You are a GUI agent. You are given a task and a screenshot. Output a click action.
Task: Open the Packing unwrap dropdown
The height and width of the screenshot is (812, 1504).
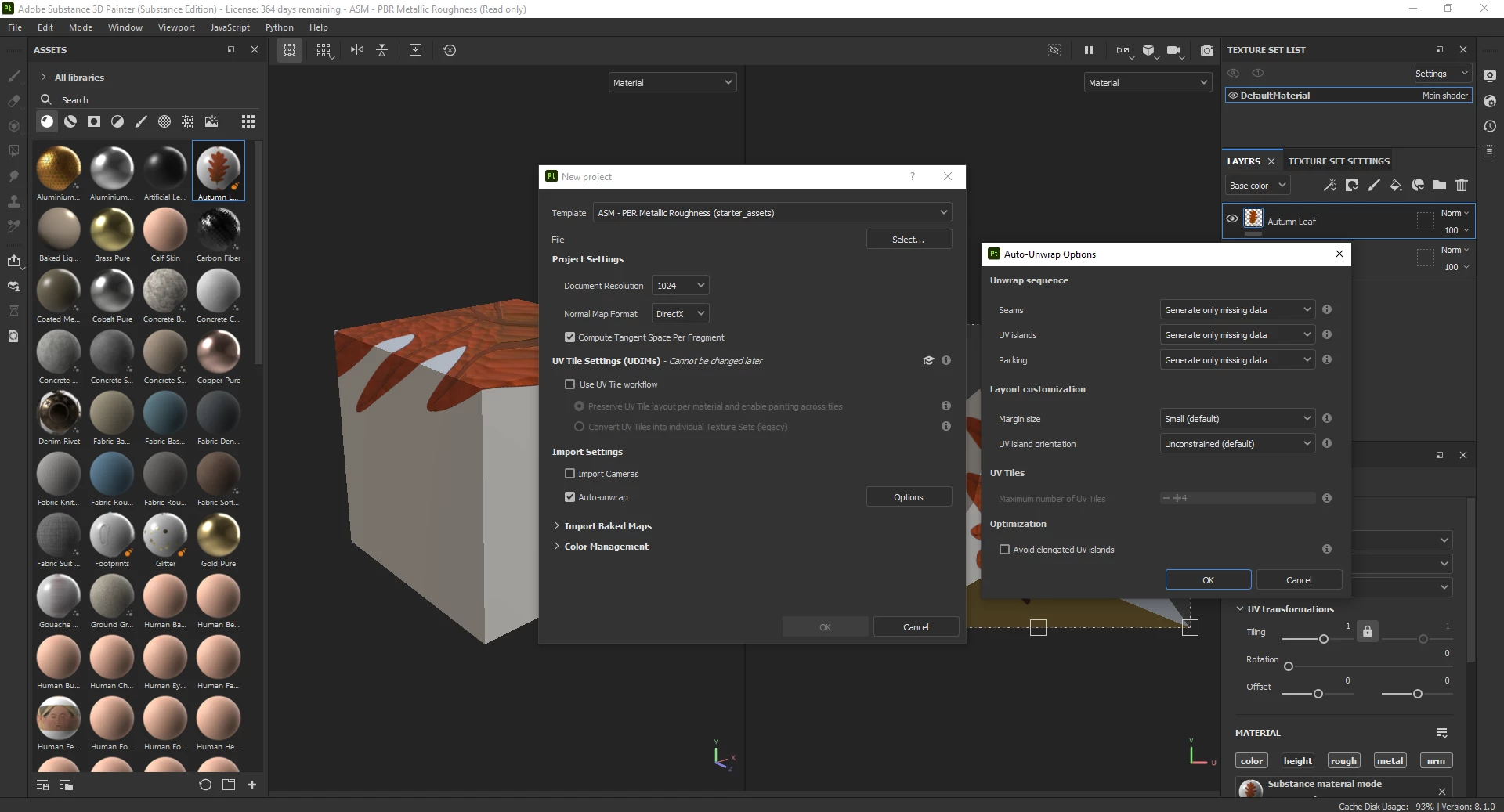click(1237, 360)
